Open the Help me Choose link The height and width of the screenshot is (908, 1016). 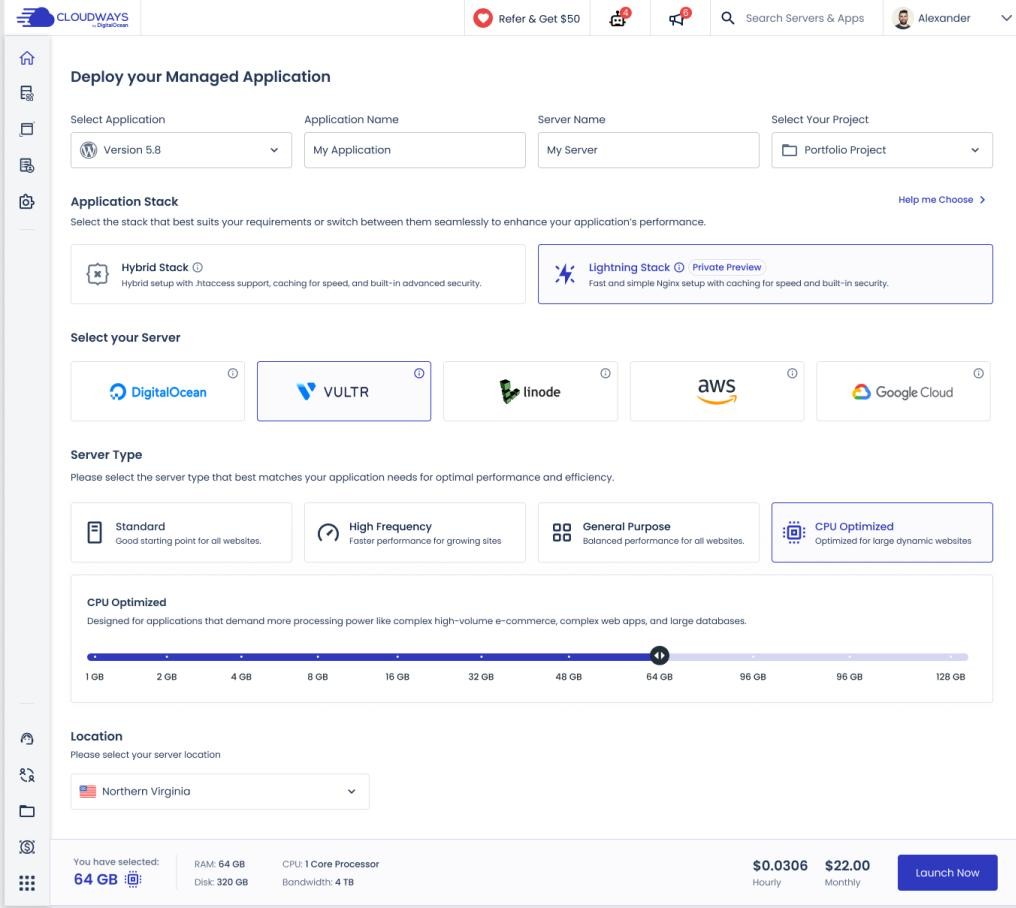point(941,200)
